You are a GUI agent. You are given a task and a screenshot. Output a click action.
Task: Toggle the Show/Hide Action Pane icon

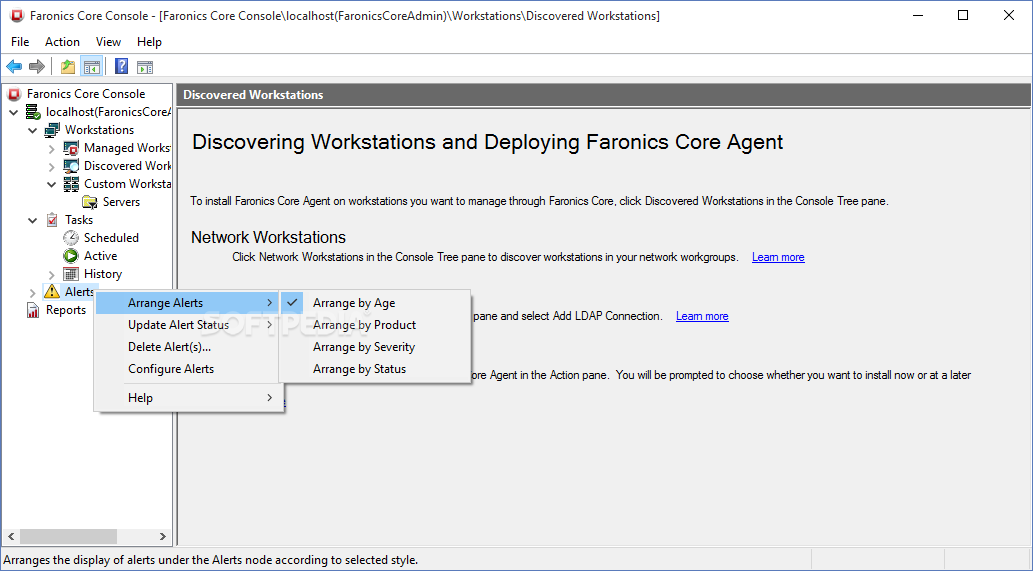click(145, 67)
